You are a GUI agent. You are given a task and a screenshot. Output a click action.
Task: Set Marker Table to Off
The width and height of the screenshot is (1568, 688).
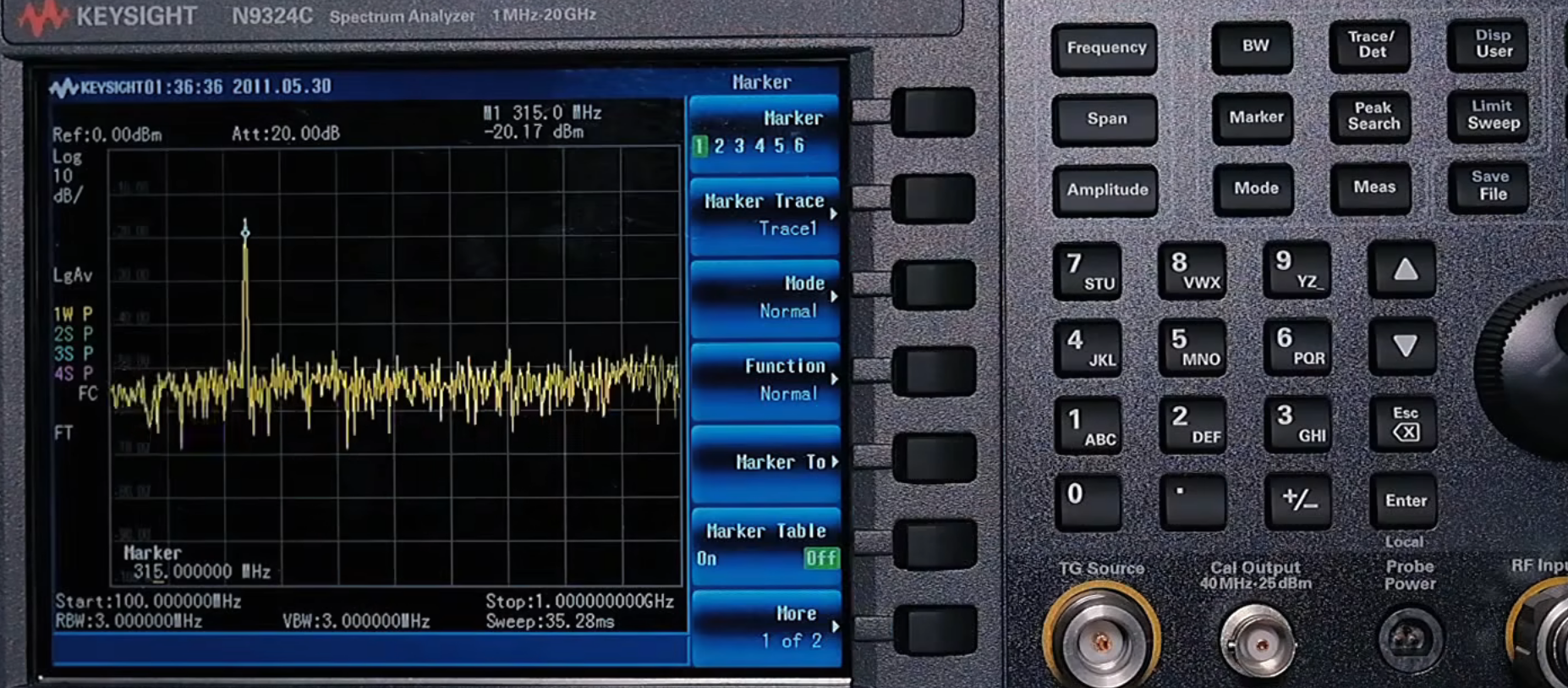tap(820, 559)
